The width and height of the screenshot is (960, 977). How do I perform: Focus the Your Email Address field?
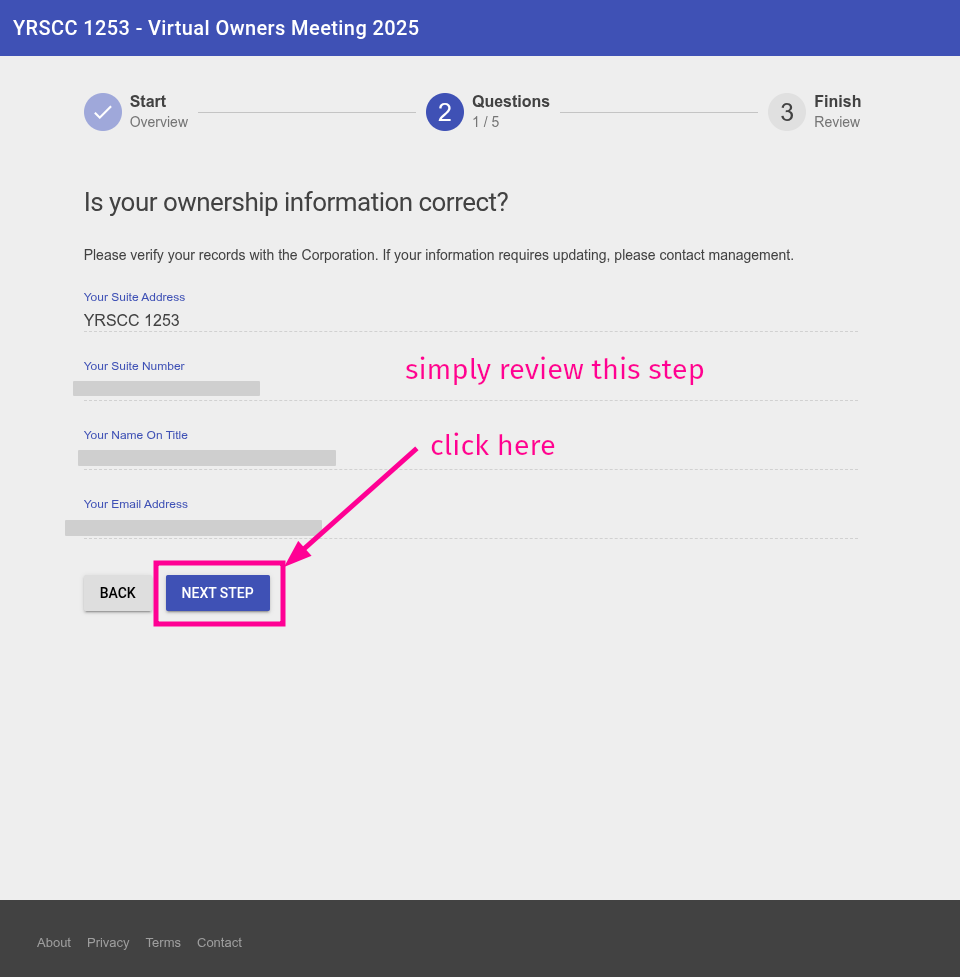pyautogui.click(x=470, y=526)
